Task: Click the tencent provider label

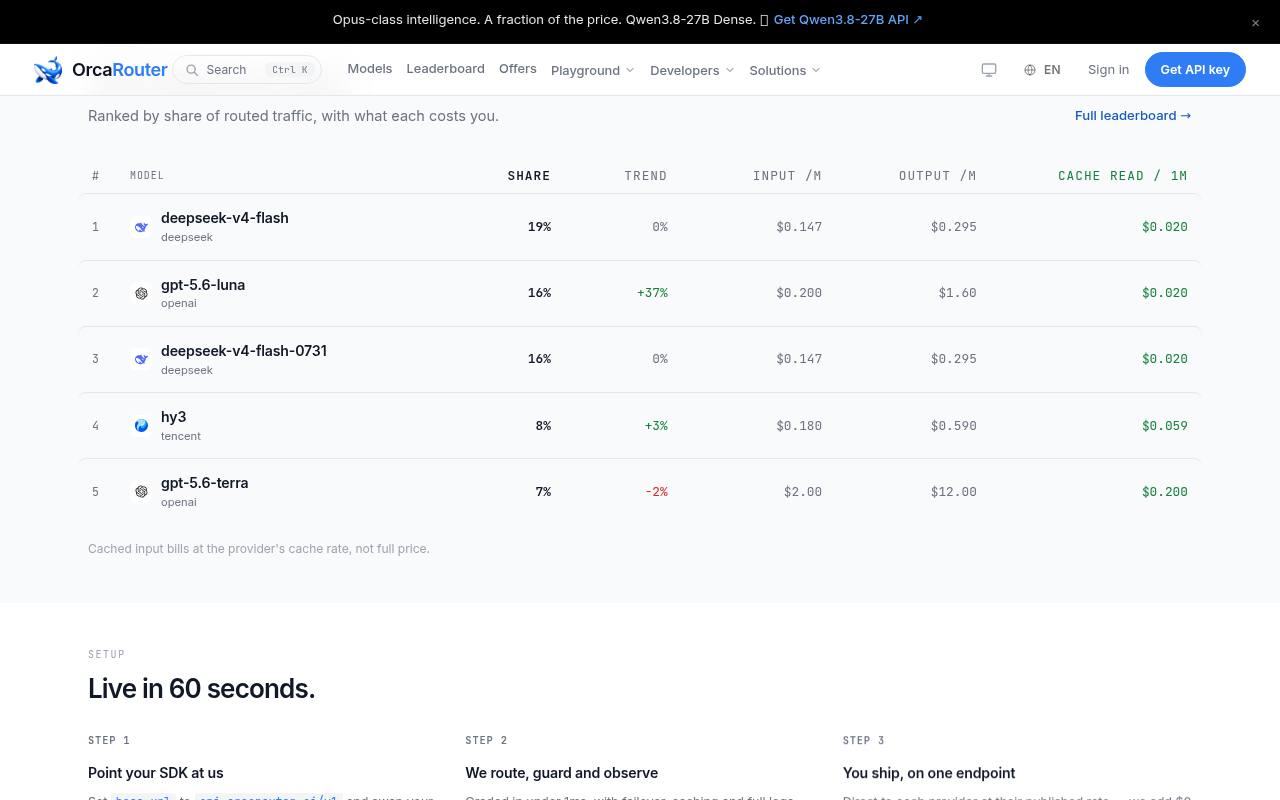Action: (x=181, y=436)
